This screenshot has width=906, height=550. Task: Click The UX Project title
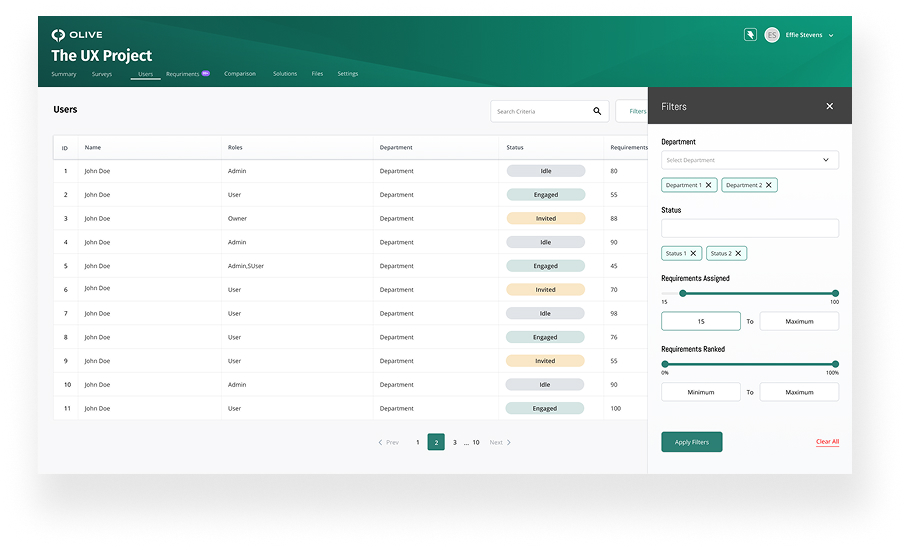click(x=102, y=55)
